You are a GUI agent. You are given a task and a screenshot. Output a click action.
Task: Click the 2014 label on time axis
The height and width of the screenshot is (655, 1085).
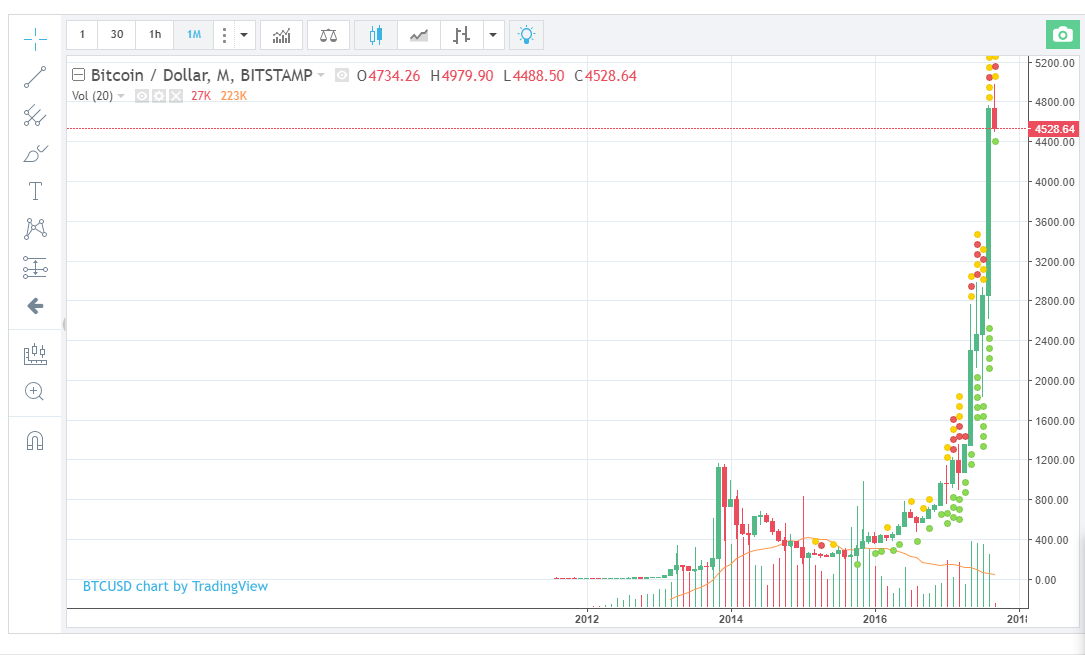(x=731, y=619)
